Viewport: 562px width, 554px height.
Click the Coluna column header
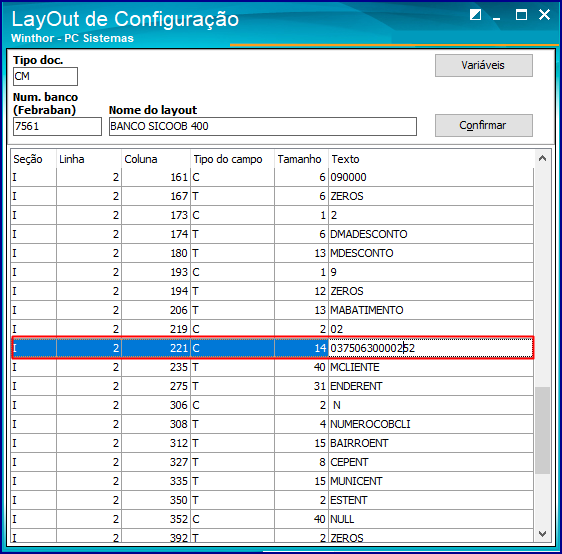tap(156, 159)
